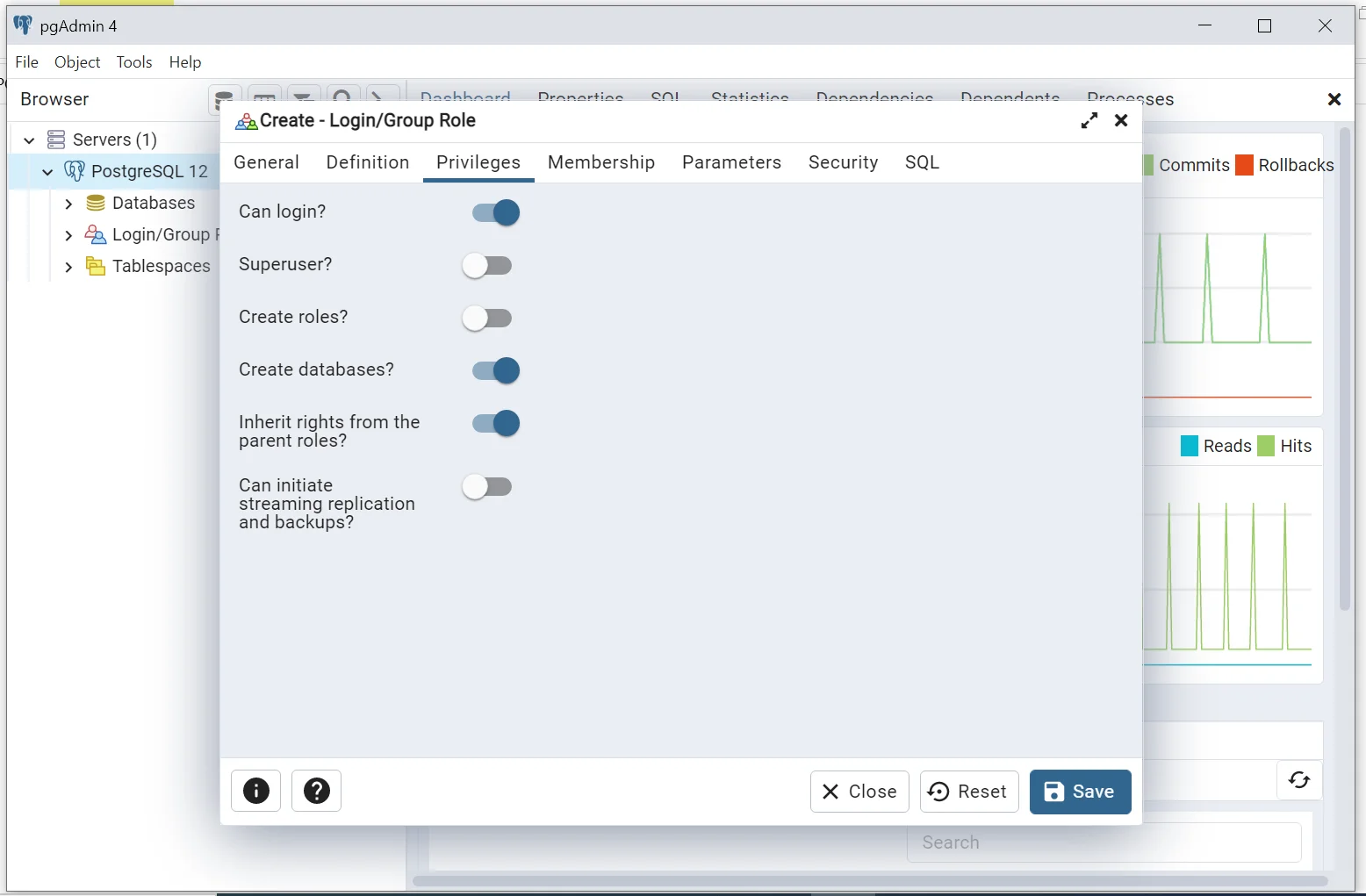This screenshot has width=1366, height=896.
Task: Open the Help menu
Action: 185,62
